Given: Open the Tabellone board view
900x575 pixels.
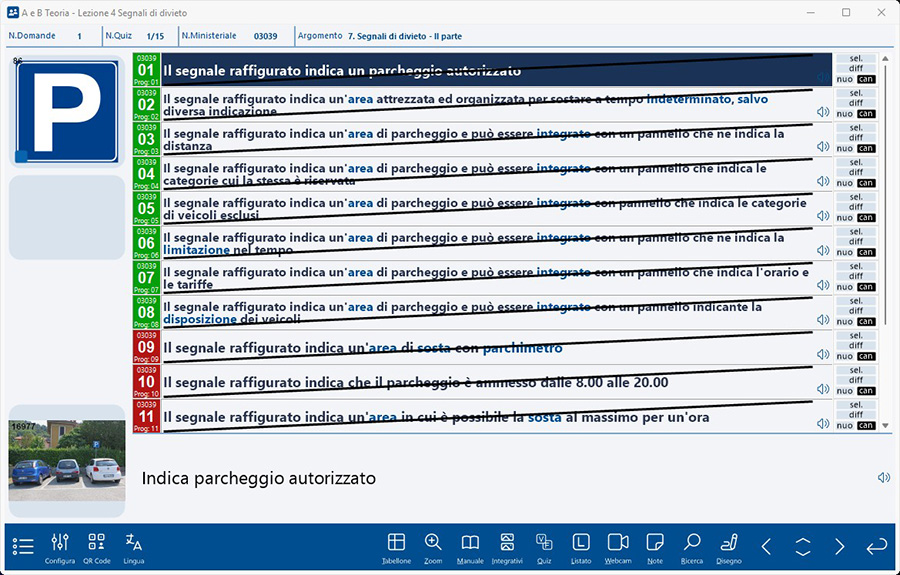Looking at the screenshot, I should pos(396,546).
